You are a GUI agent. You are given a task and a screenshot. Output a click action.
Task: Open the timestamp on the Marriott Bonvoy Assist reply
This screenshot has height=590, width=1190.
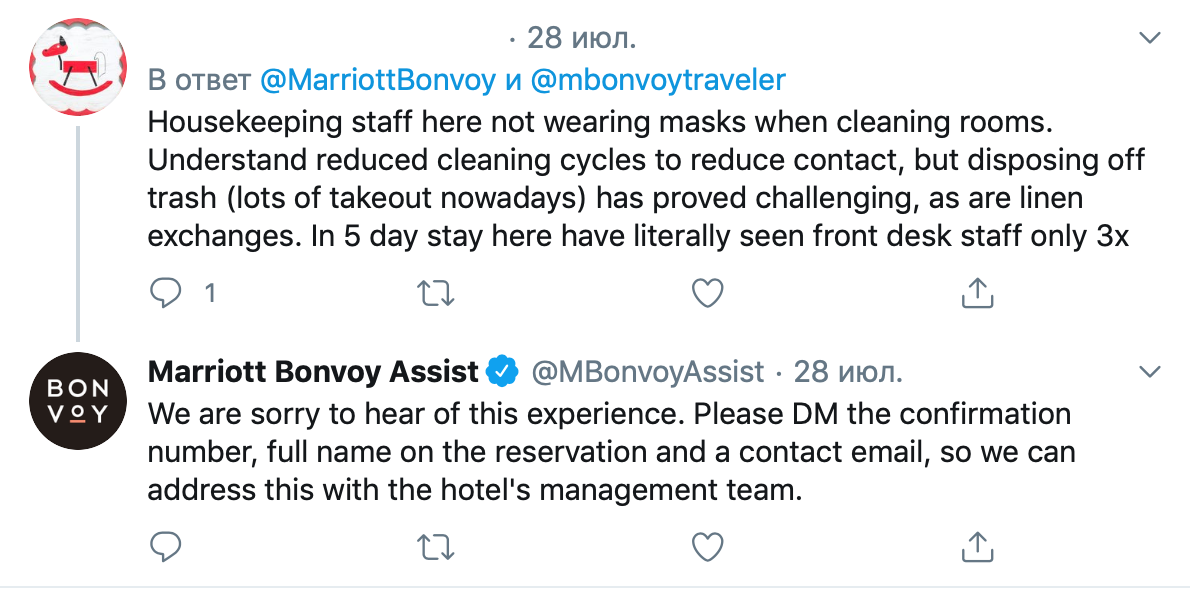848,372
